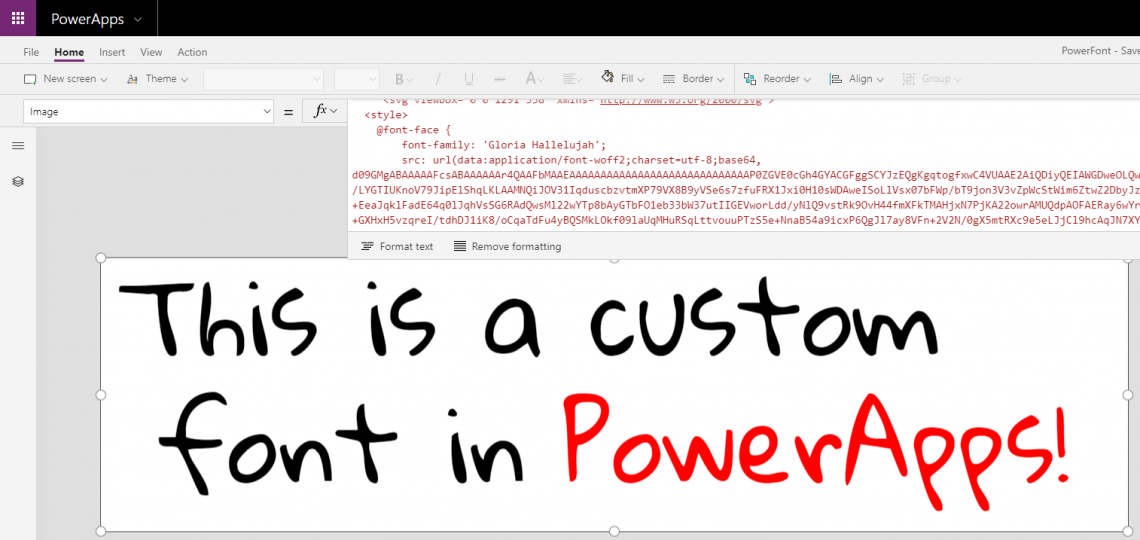Click the Format text button
1140x540 pixels.
coord(397,246)
